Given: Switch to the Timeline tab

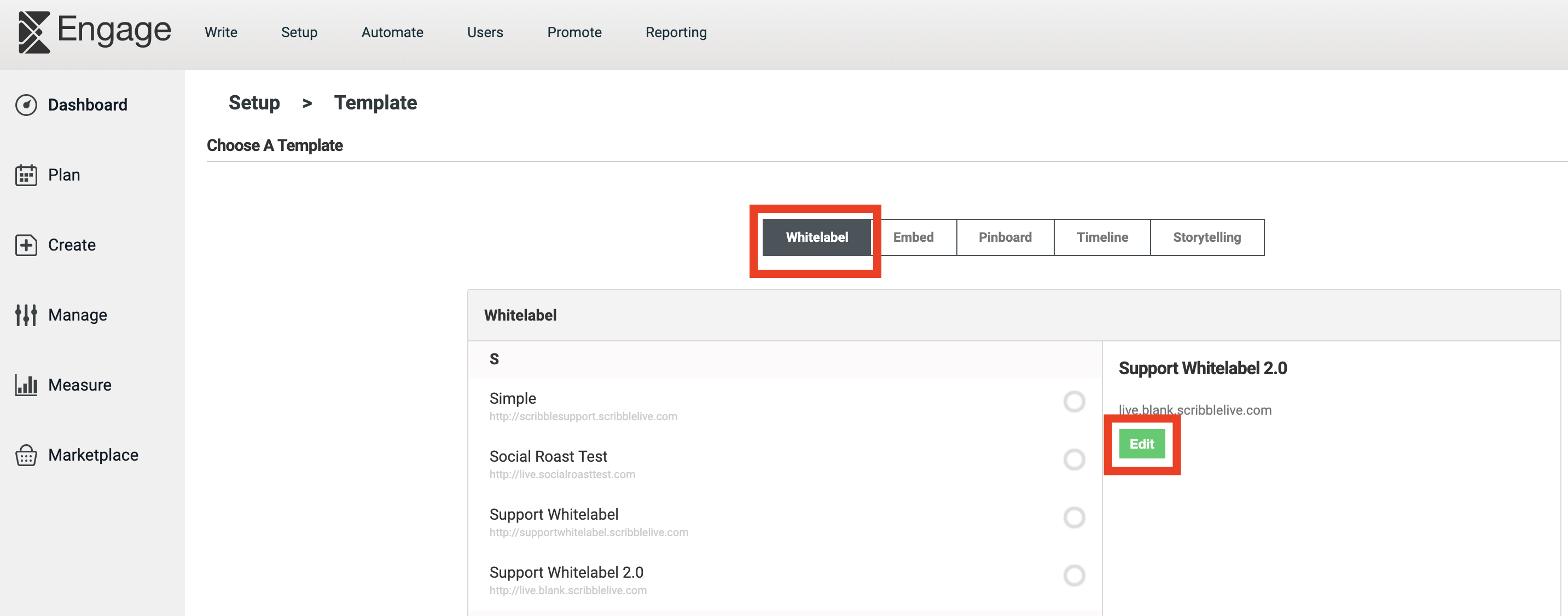Looking at the screenshot, I should [x=1102, y=237].
